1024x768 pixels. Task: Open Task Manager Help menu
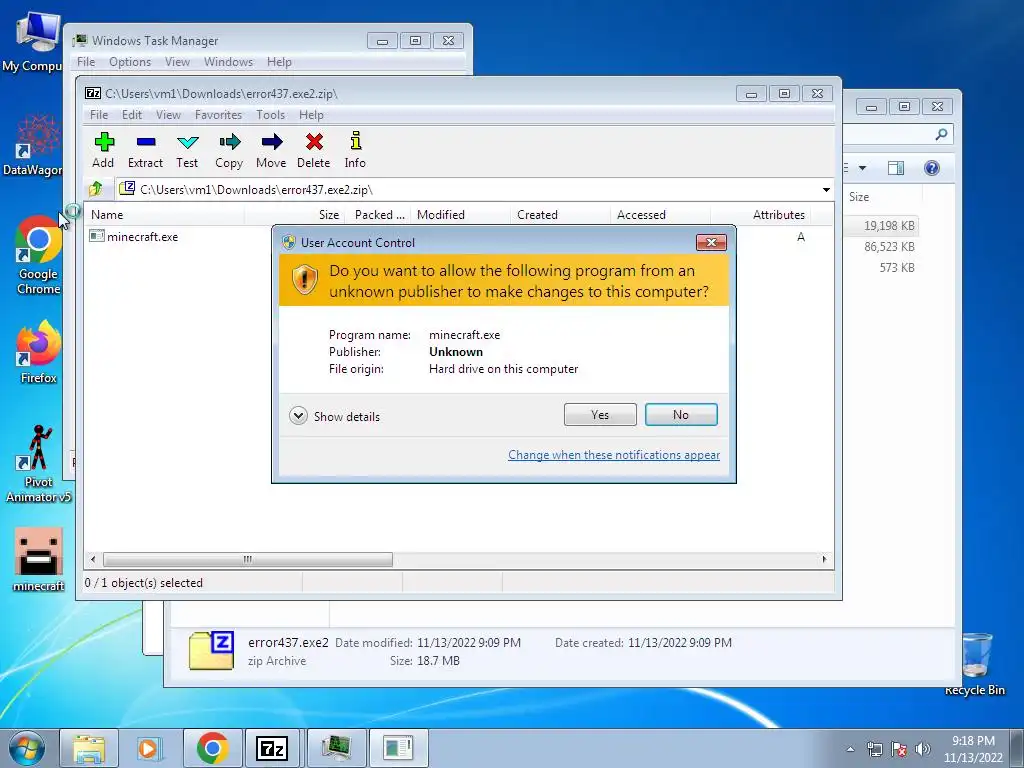tap(280, 62)
